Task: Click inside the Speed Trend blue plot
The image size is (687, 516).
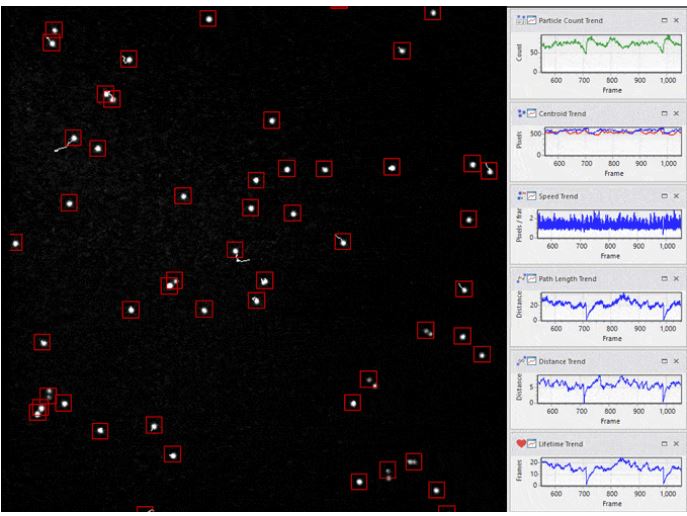Action: pyautogui.click(x=610, y=222)
